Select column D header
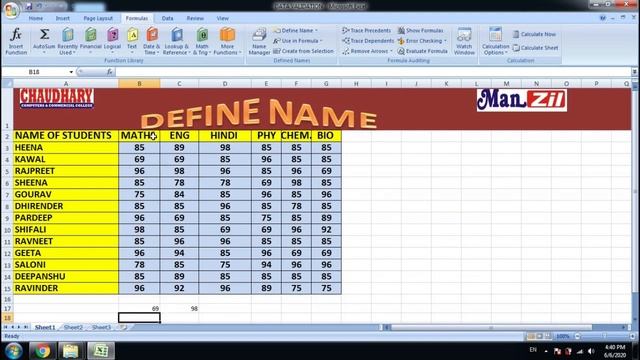 (225, 84)
